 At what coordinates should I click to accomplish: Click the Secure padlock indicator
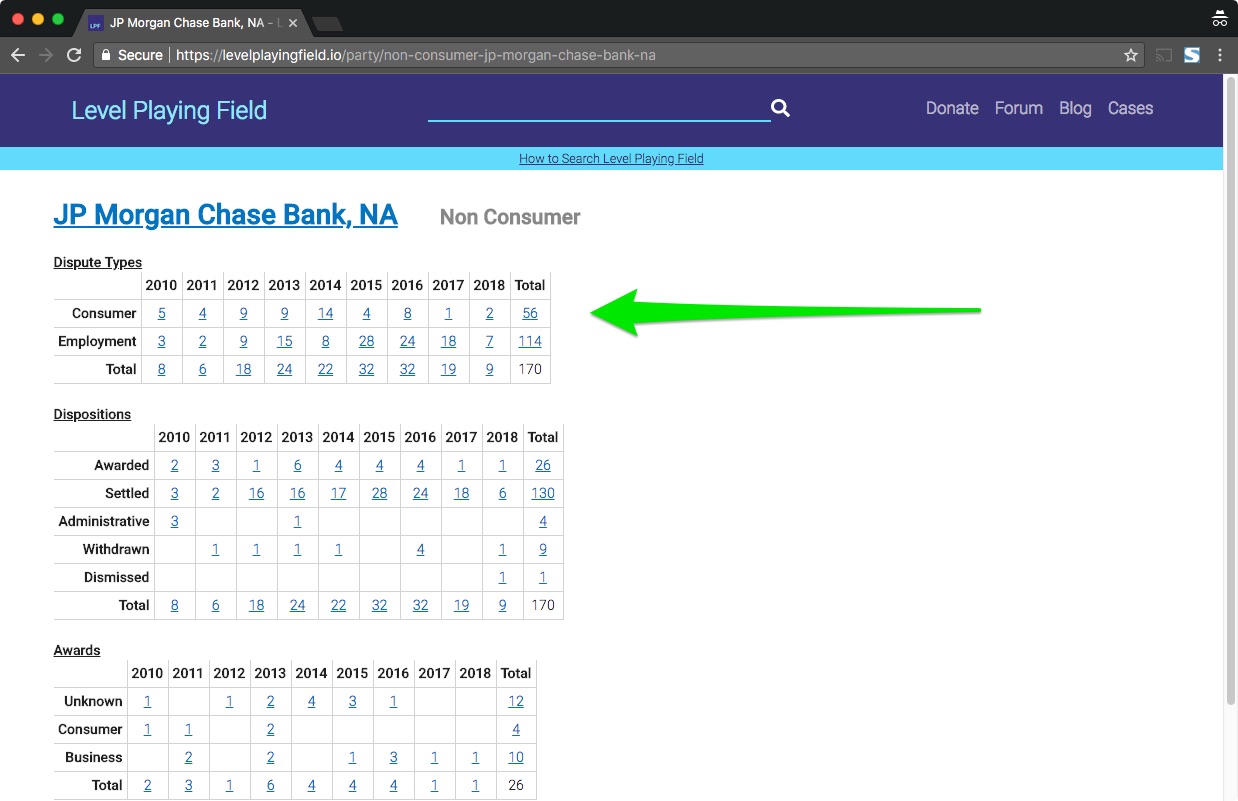tap(131, 55)
